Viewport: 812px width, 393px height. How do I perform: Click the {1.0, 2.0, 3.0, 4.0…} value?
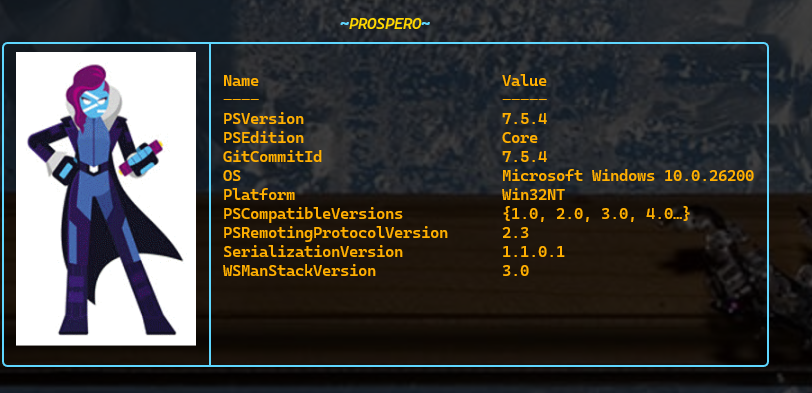click(596, 214)
